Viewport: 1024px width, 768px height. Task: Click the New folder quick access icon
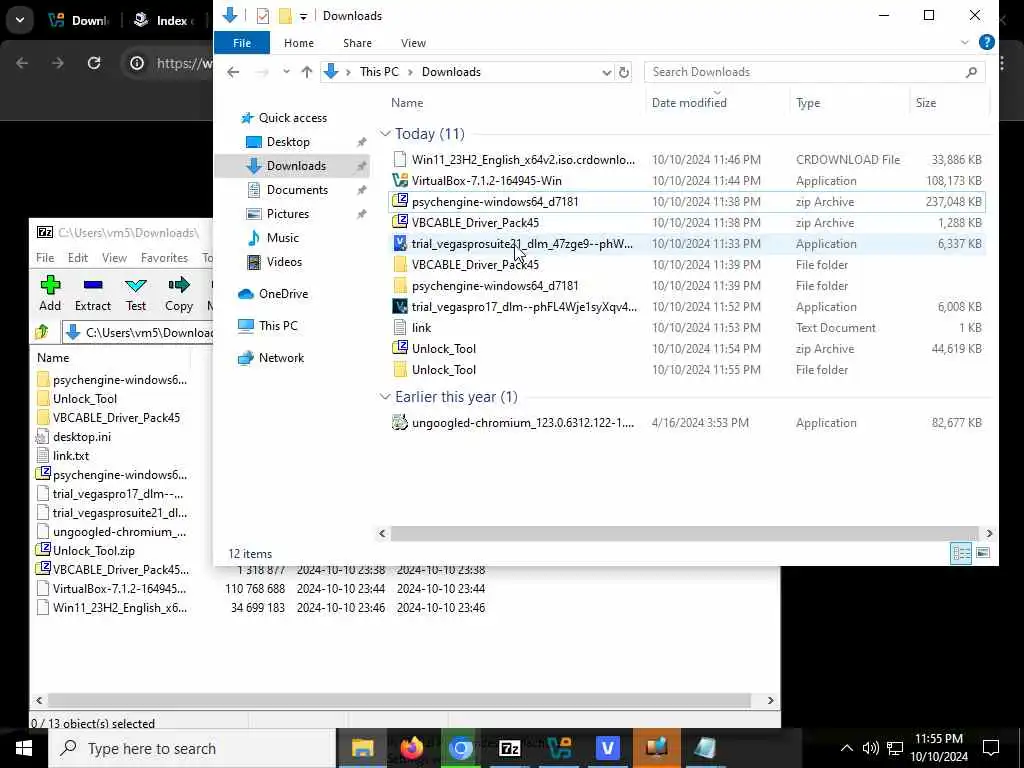pos(285,16)
